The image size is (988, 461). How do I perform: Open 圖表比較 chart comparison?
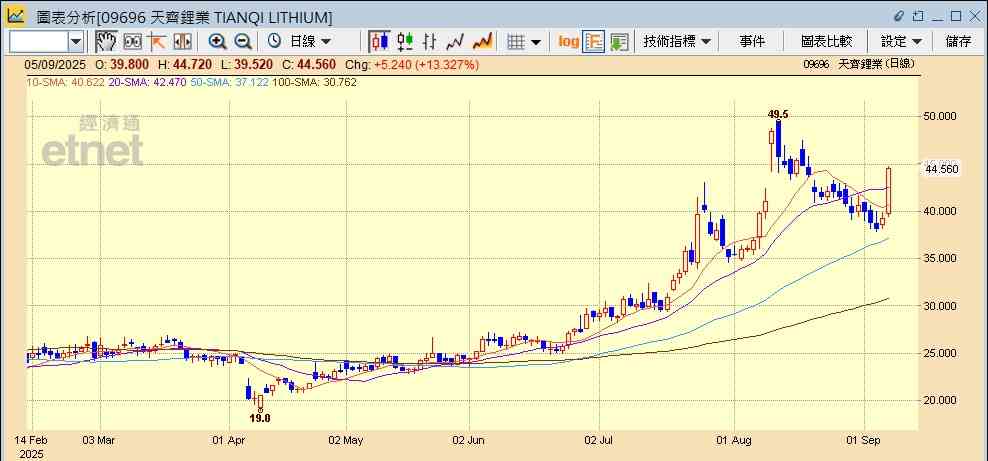click(x=826, y=42)
